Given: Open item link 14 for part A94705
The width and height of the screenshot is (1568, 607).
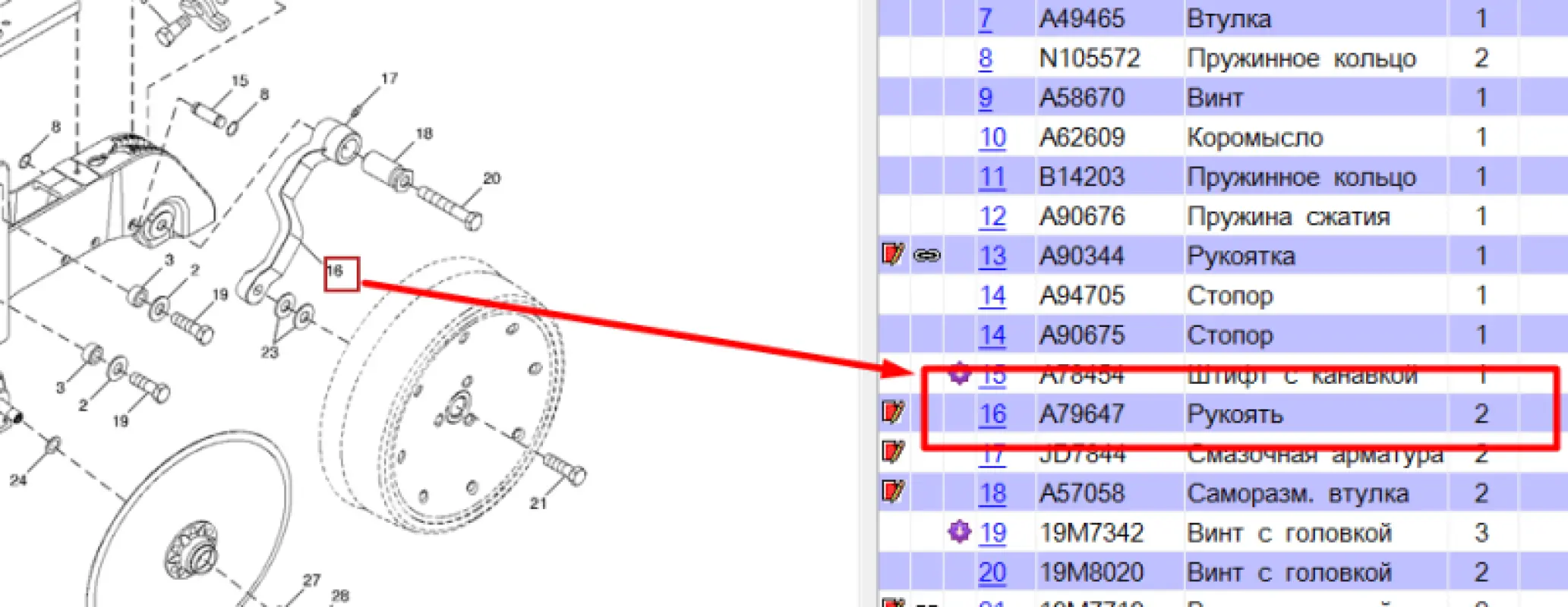Looking at the screenshot, I should (992, 296).
